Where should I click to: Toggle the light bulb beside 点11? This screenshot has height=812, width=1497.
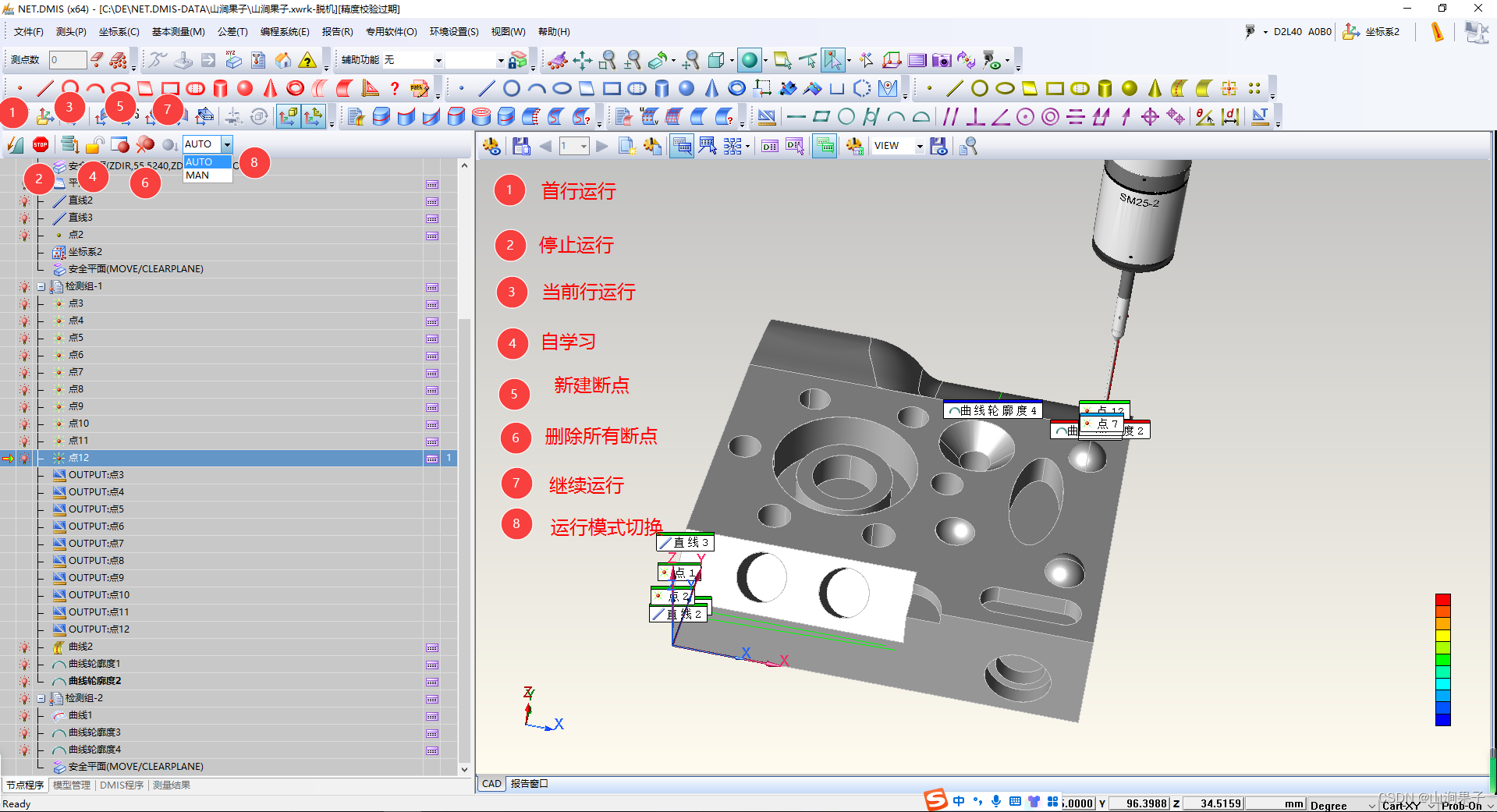coord(25,441)
